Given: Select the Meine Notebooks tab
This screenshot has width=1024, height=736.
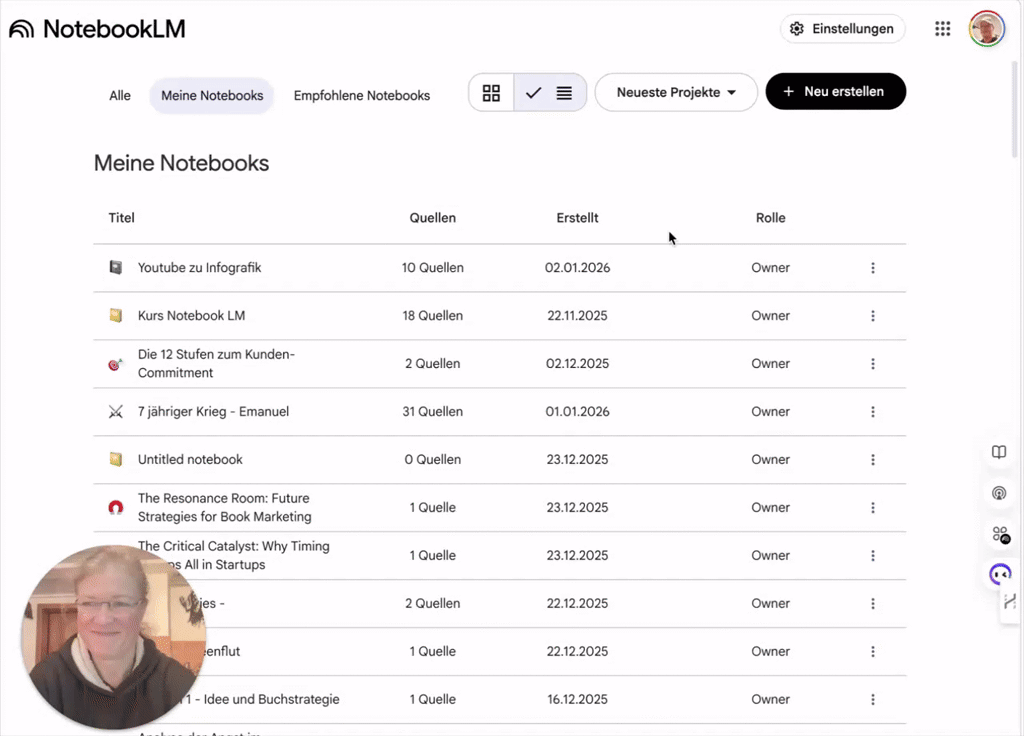Looking at the screenshot, I should point(212,95).
